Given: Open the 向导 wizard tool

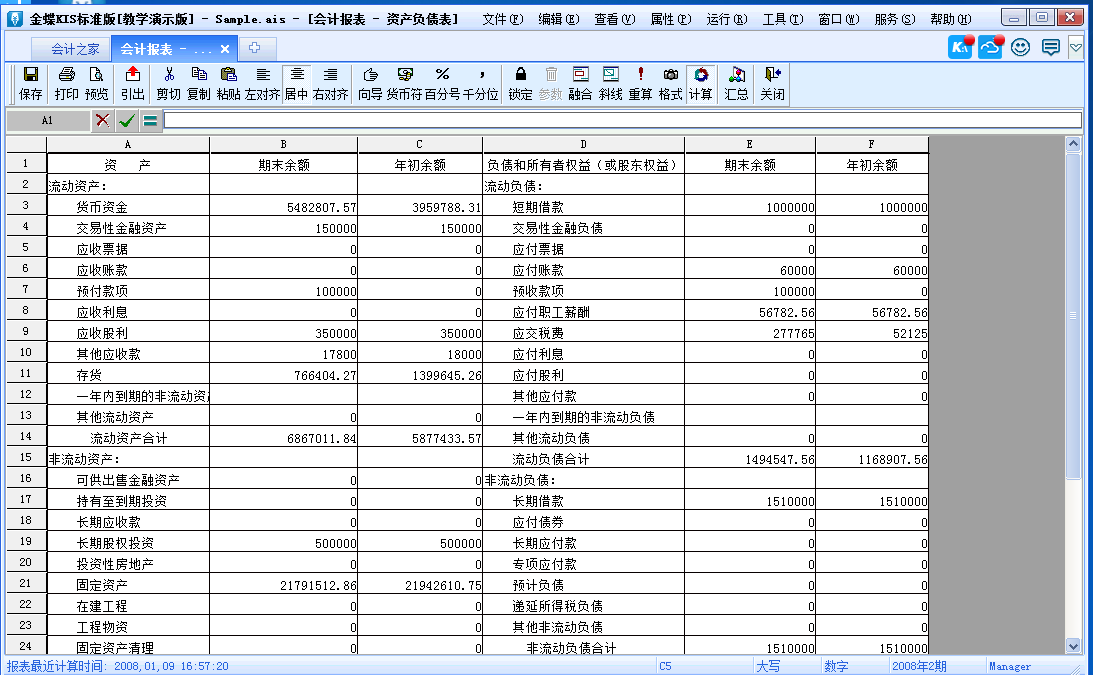Looking at the screenshot, I should (x=370, y=83).
